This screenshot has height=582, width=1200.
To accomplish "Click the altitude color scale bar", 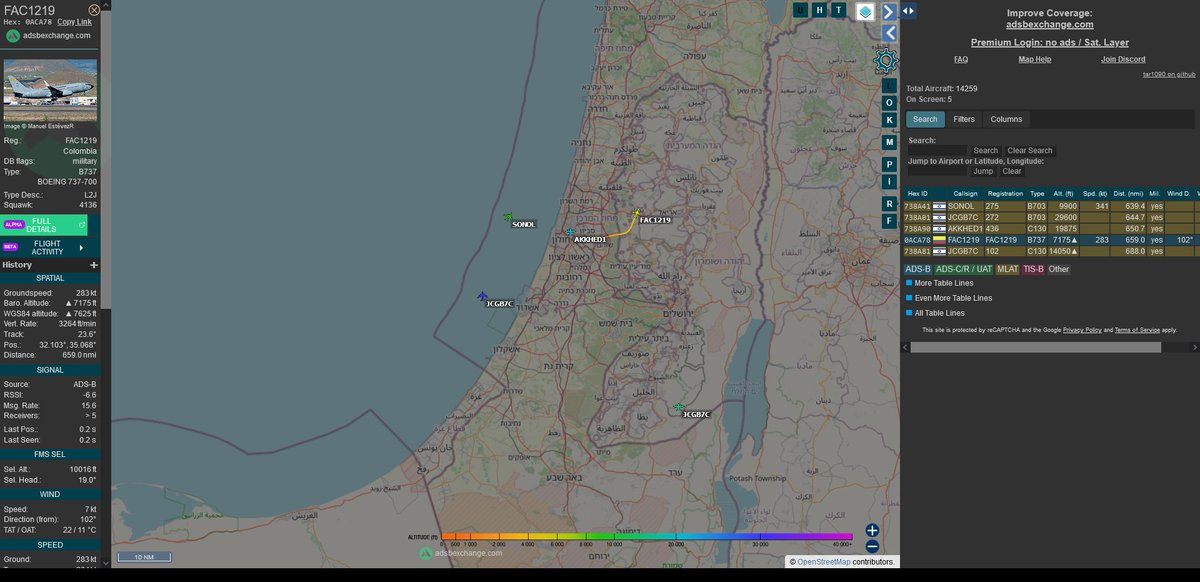I will (x=646, y=537).
